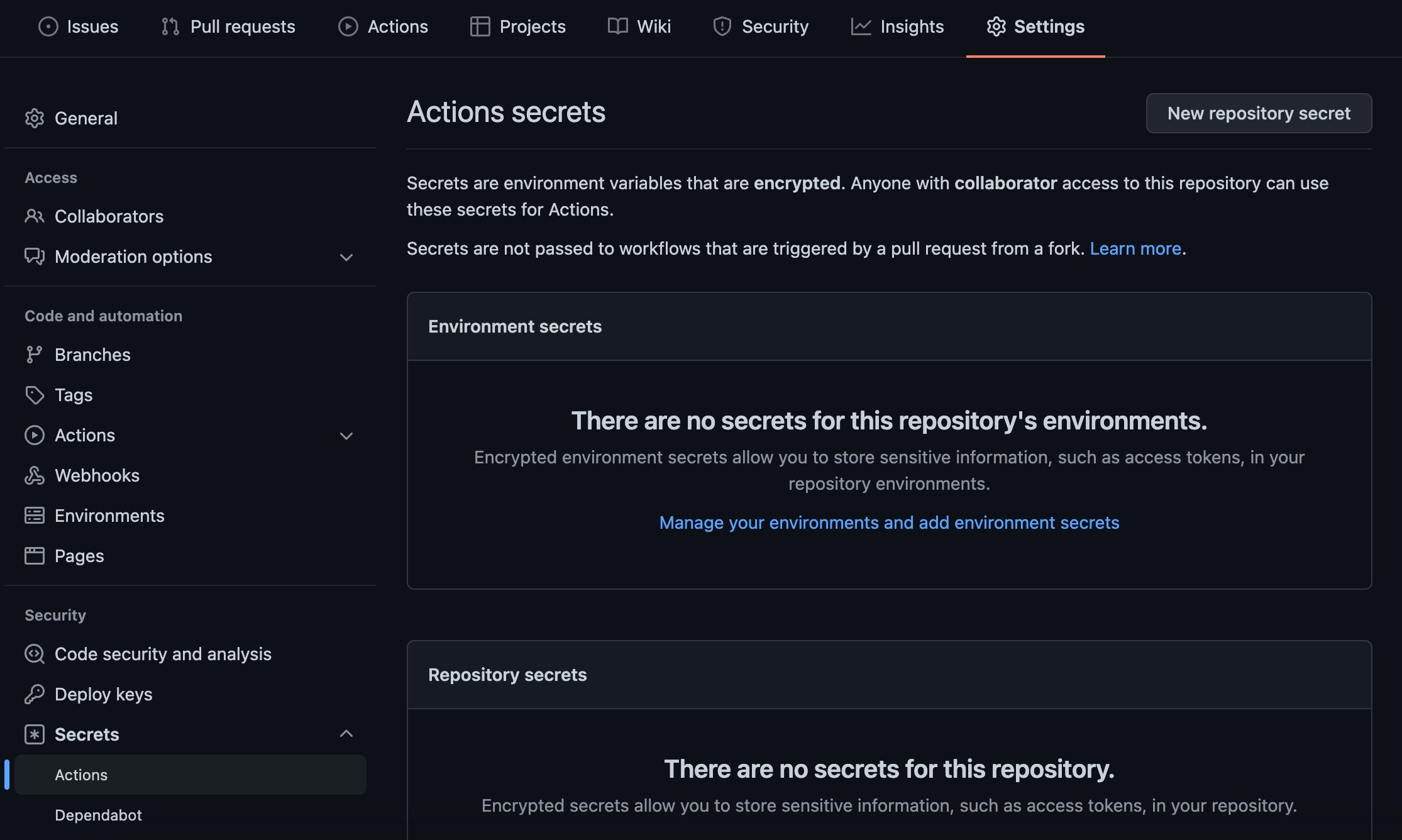1402x840 pixels.
Task: Collapse the Secrets section chevron
Action: 346,734
